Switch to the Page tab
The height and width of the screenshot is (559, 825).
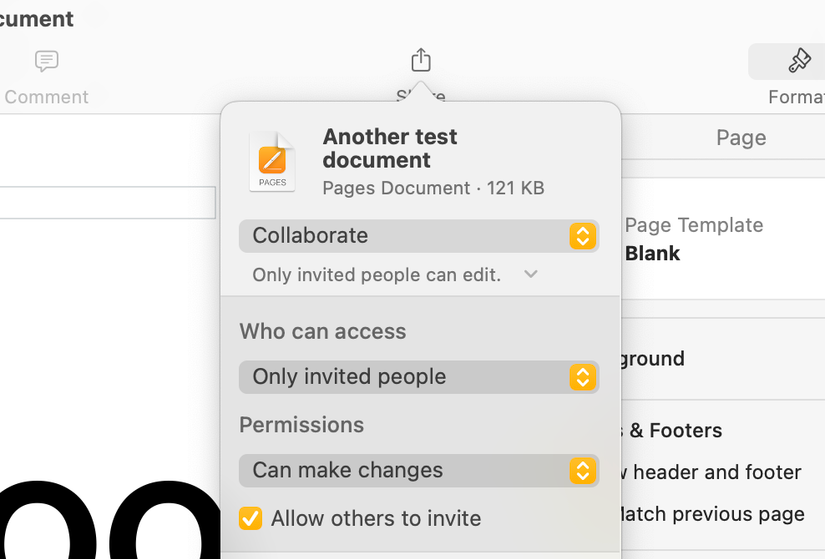pos(741,138)
